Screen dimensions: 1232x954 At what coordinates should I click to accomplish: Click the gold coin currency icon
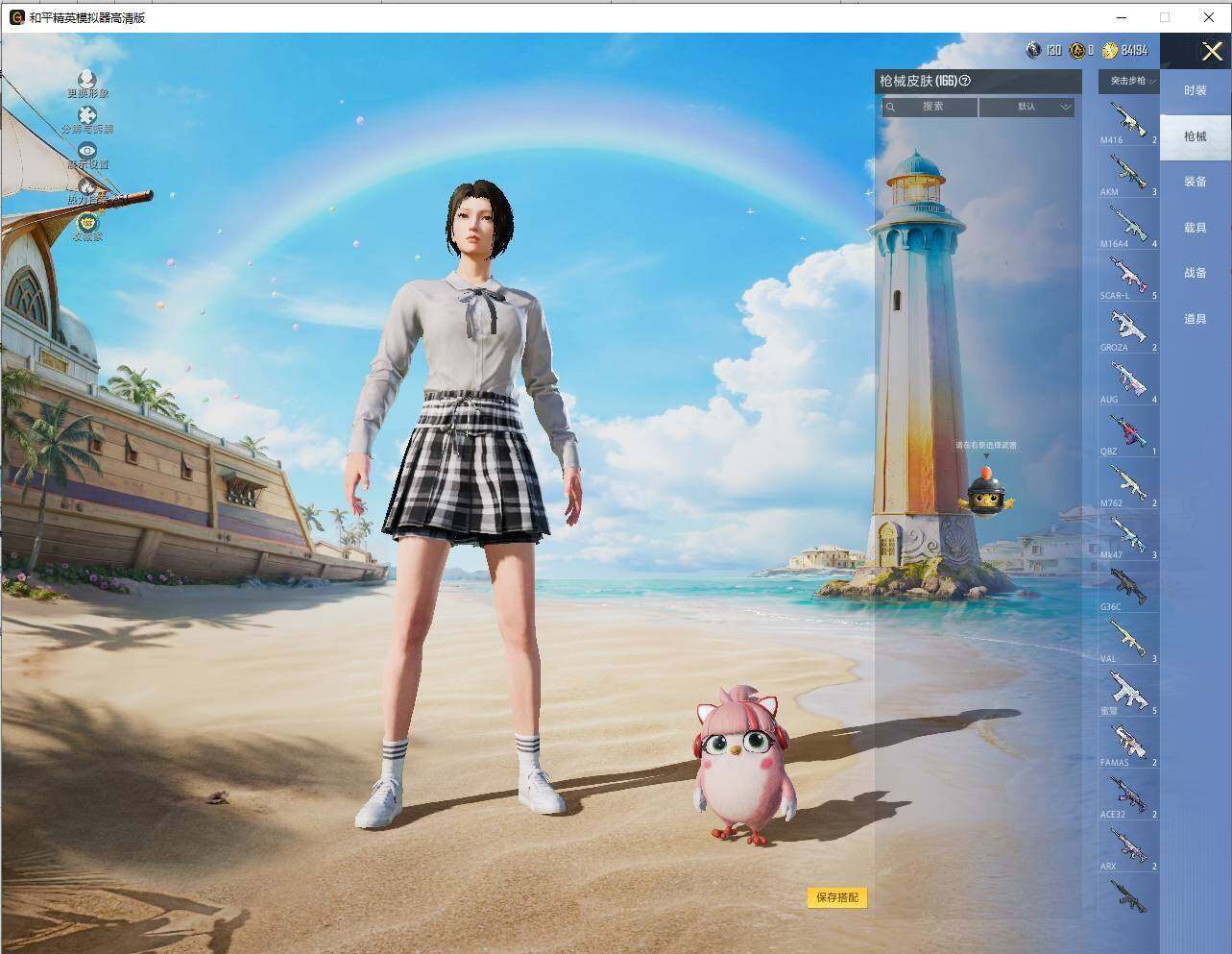pyautogui.click(x=1110, y=50)
